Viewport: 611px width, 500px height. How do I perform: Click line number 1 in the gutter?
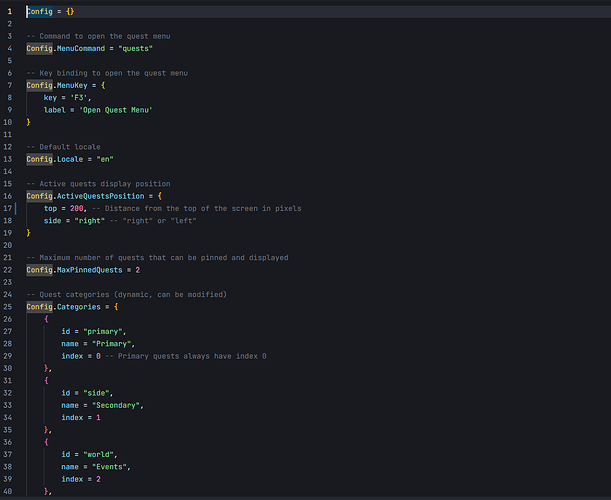click(10, 12)
